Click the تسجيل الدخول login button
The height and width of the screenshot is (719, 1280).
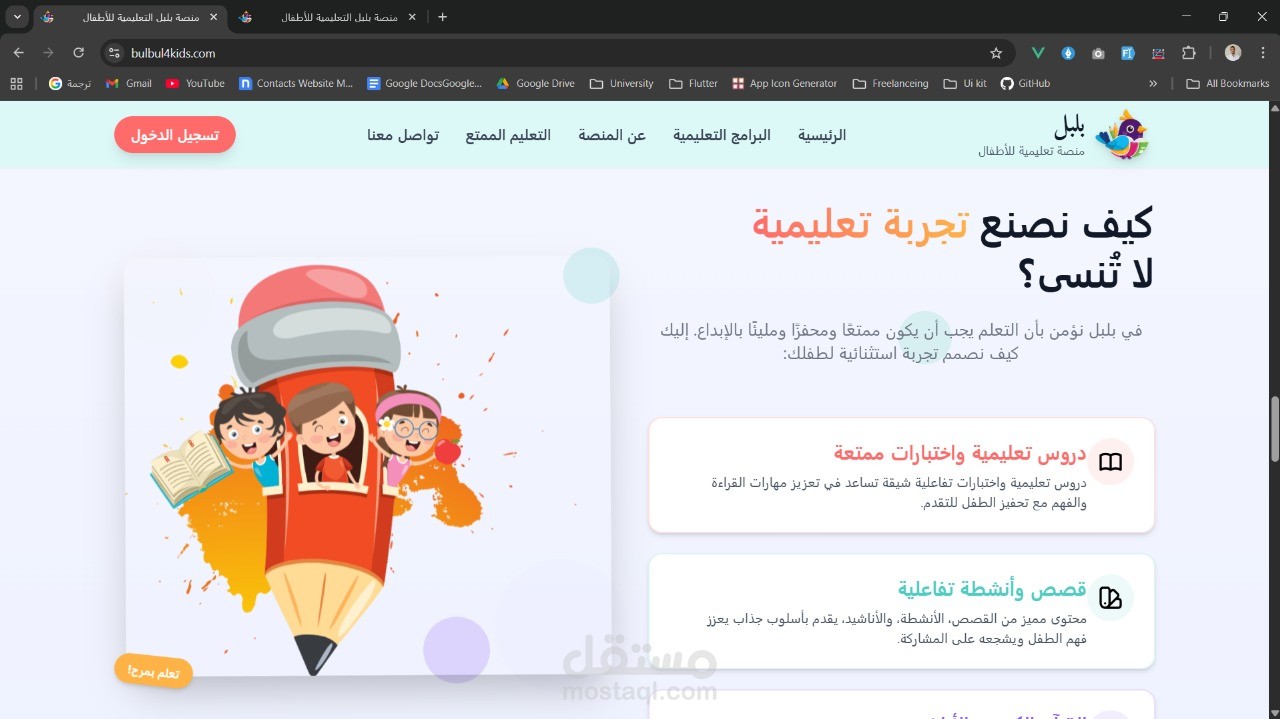point(175,135)
